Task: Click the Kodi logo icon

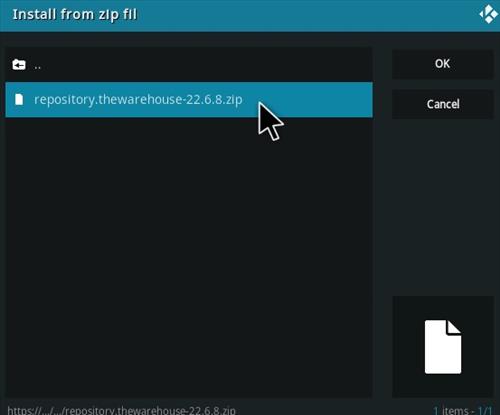Action: click(488, 14)
